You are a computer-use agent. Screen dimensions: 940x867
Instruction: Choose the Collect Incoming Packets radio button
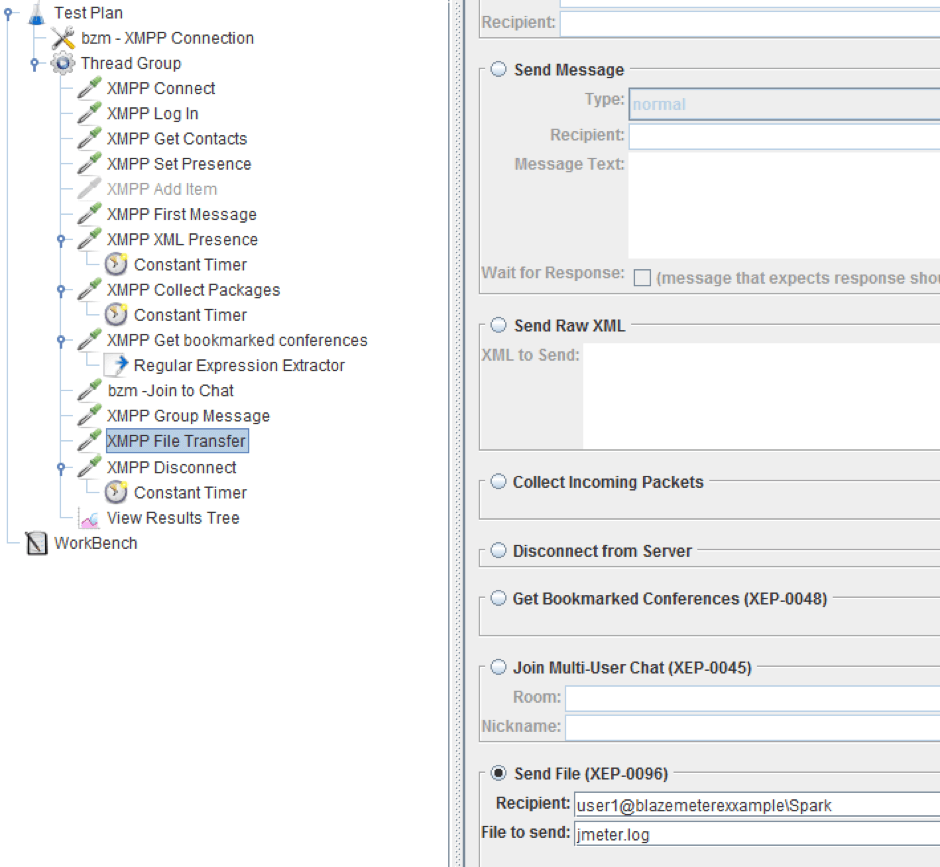pyautogui.click(x=498, y=481)
